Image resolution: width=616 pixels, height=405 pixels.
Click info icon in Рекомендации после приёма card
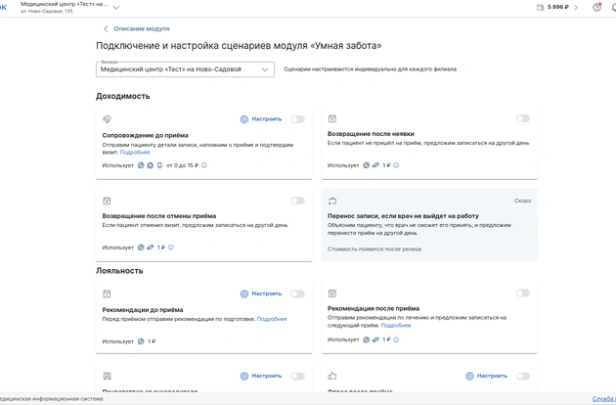tap(398, 340)
